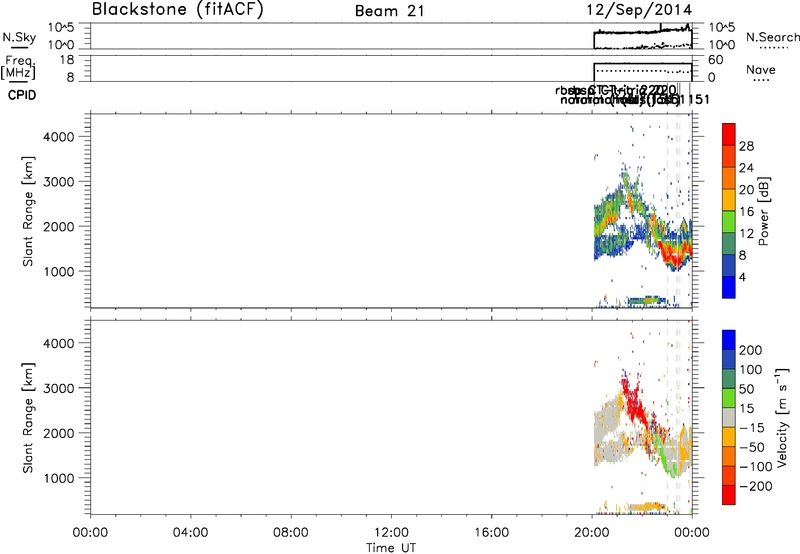Image resolution: width=800 pixels, height=554 pixels.
Task: Click the '200' tick on the velocity colorbar
Action: 751,350
